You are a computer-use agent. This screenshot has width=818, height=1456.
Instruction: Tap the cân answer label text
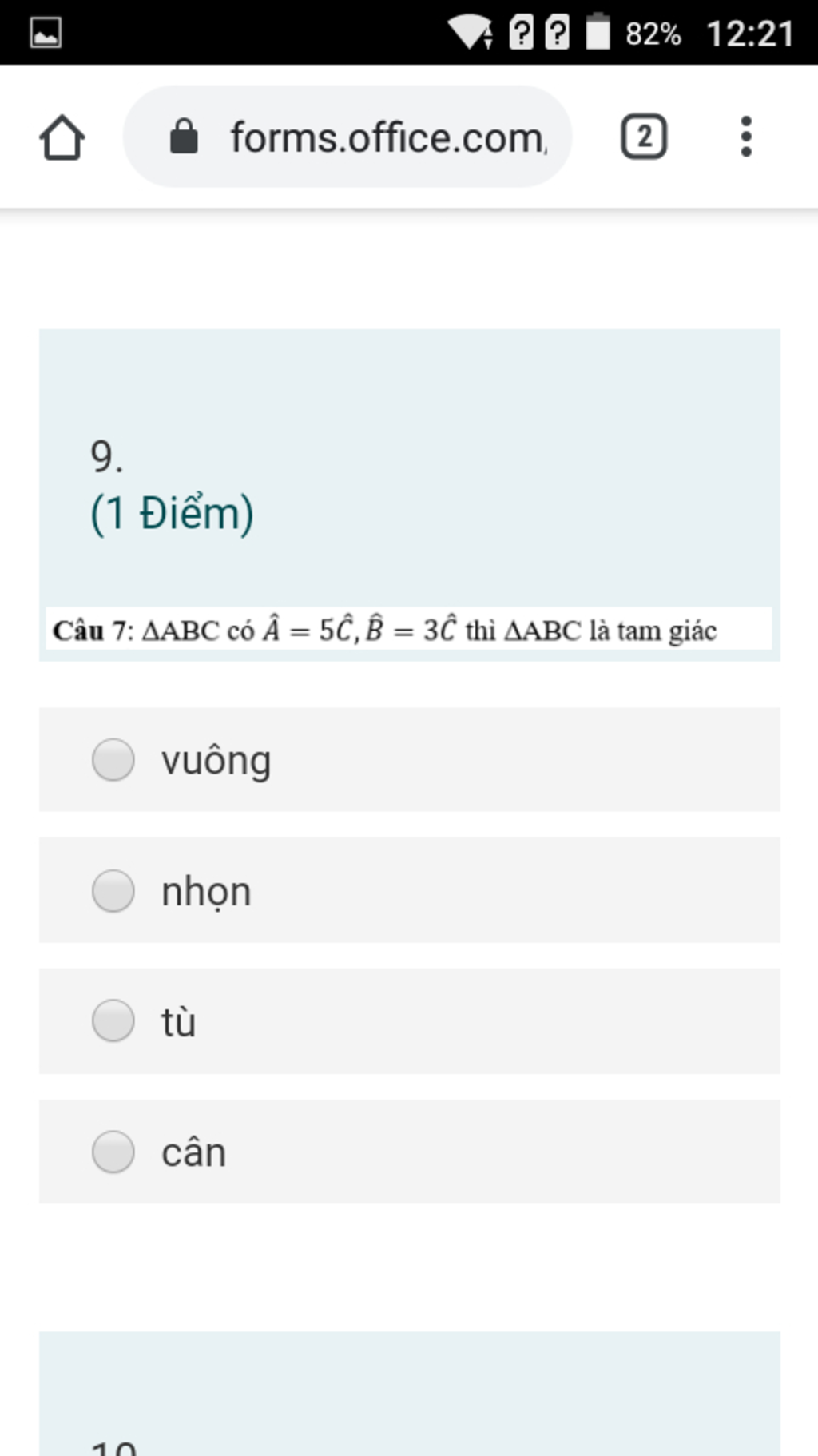[x=194, y=1152]
